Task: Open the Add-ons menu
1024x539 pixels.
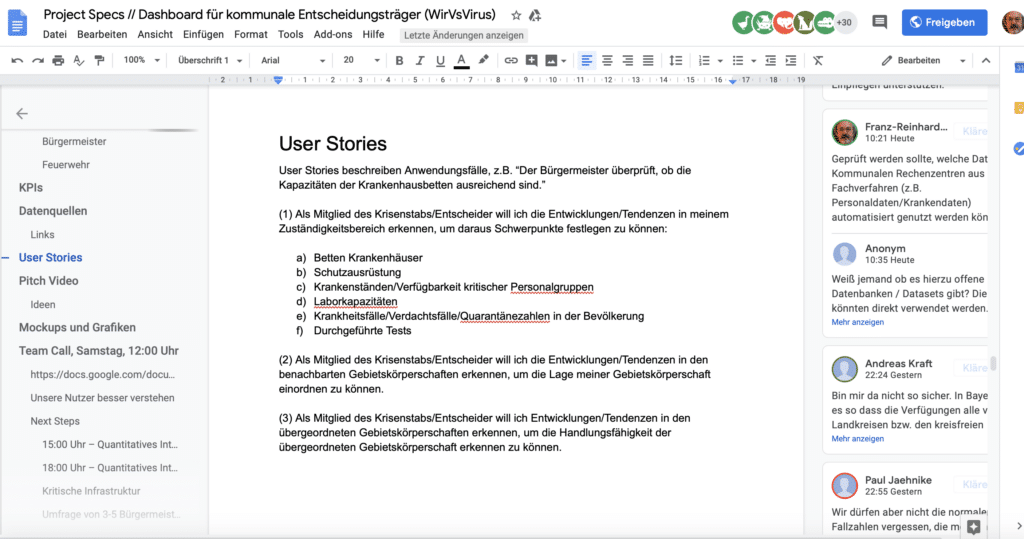Action: tap(333, 35)
